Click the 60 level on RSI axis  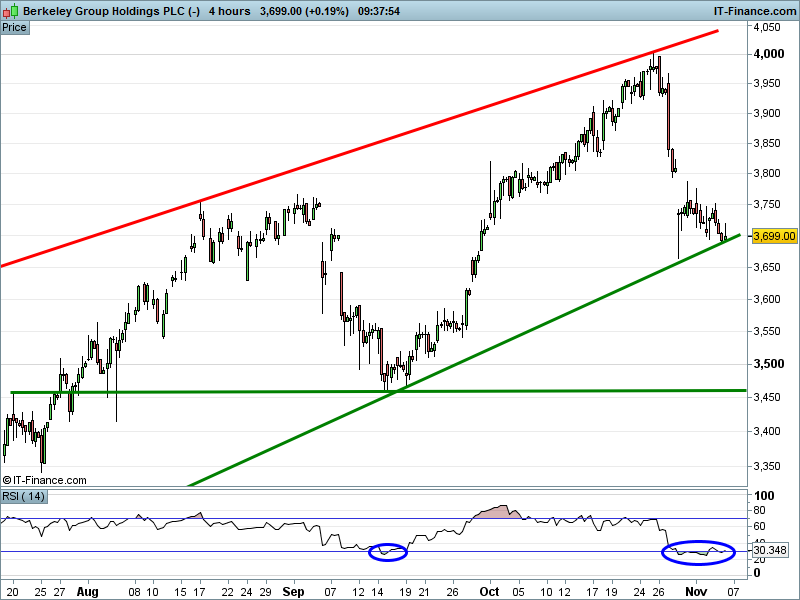[x=759, y=526]
